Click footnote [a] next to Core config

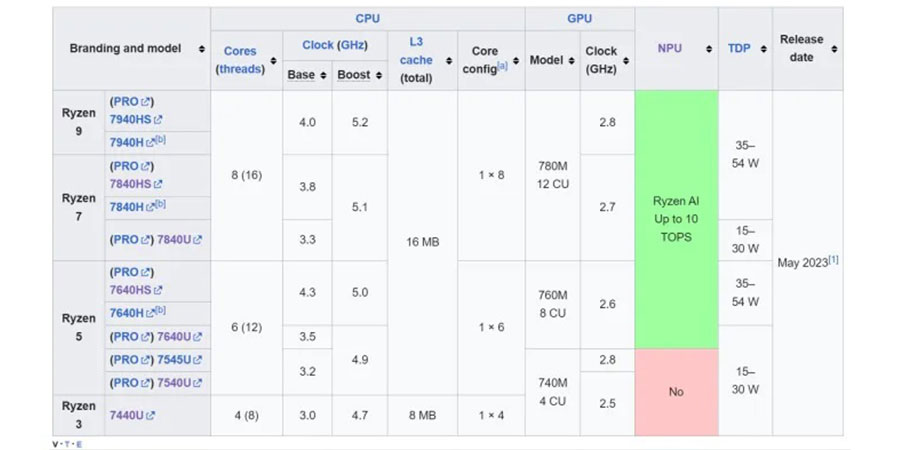click(502, 66)
